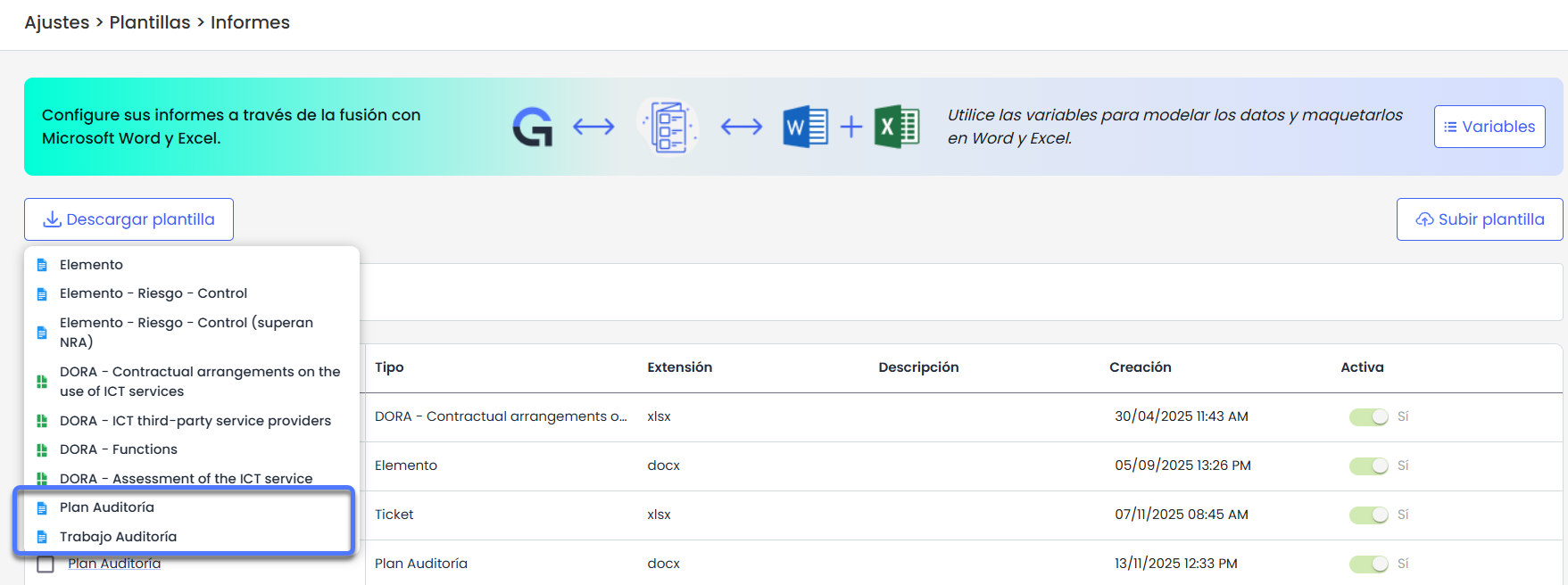Image resolution: width=1568 pixels, height=585 pixels.
Task: Sort by the Creación column header
Action: coord(1140,367)
